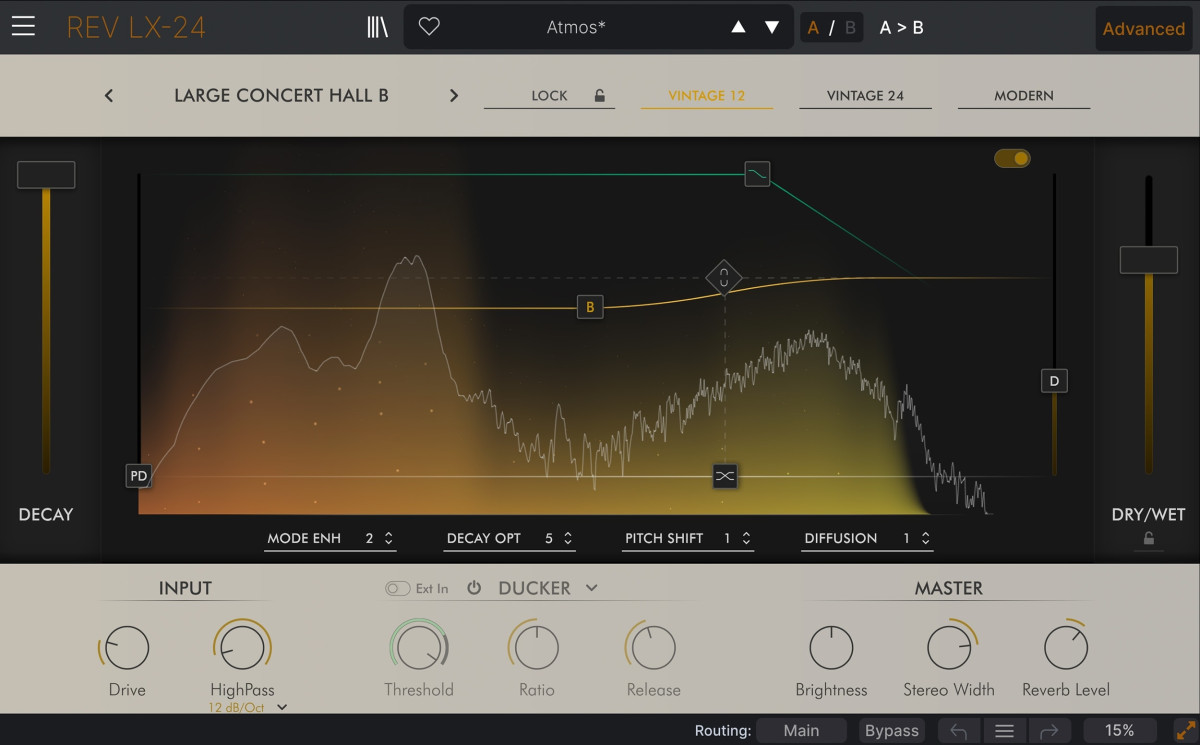Toggle the Lock padlock icon
Image resolution: width=1200 pixels, height=745 pixels.
(600, 96)
